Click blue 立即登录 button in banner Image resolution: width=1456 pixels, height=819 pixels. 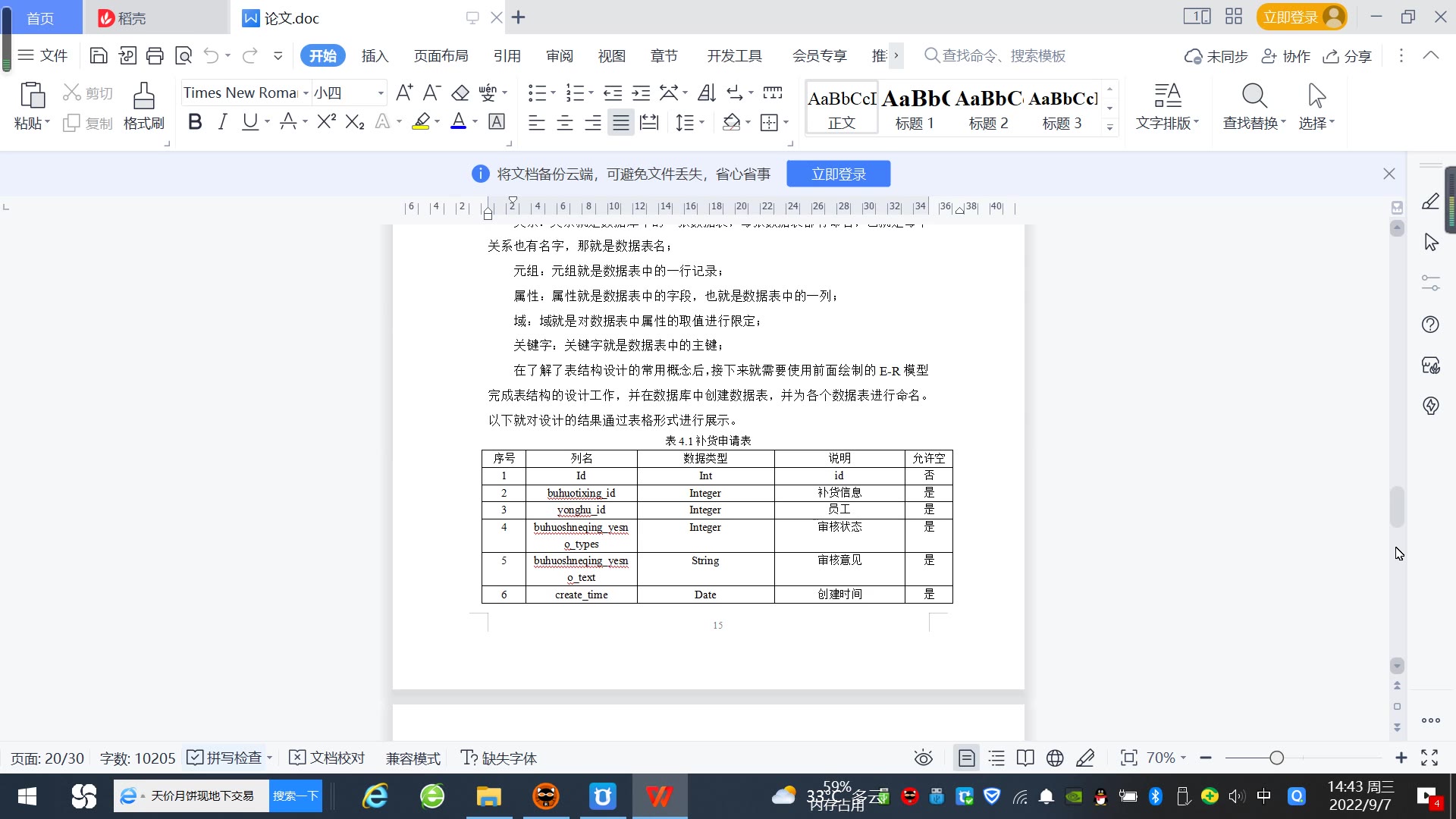839,174
